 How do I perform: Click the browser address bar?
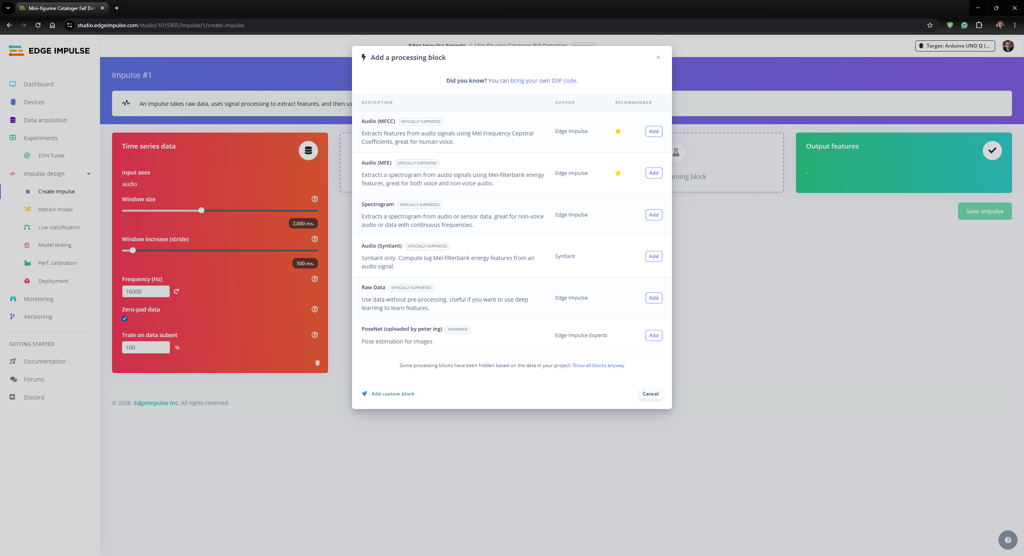(x=496, y=25)
